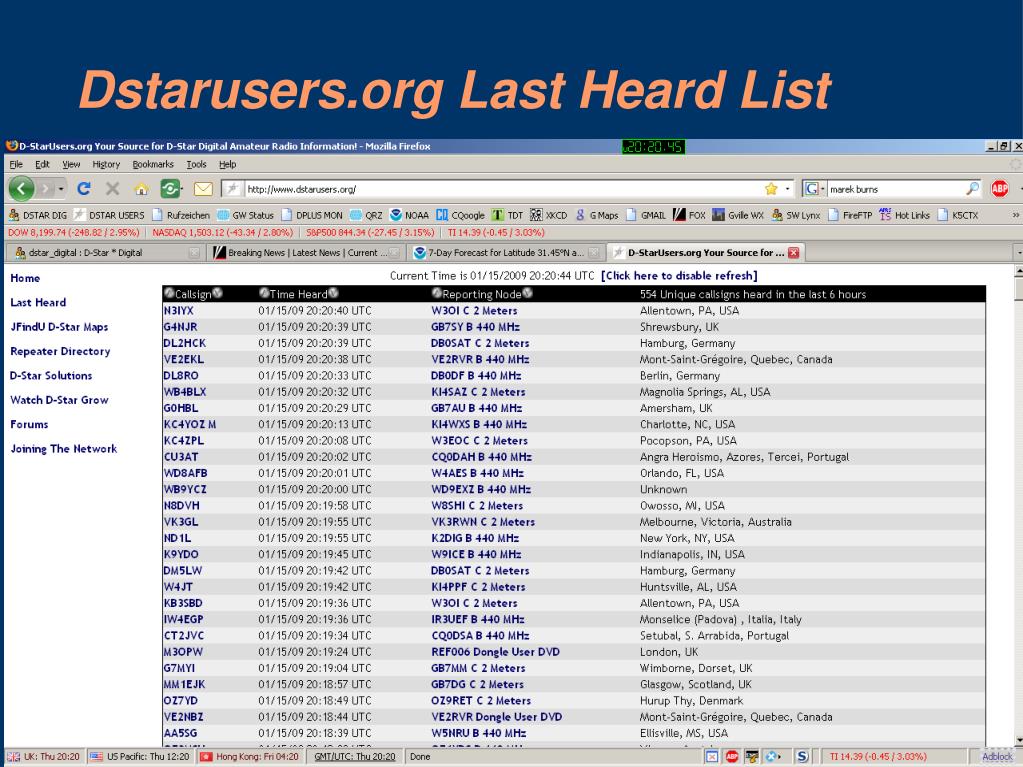Close the D-StarUsers.org tab

(x=793, y=252)
